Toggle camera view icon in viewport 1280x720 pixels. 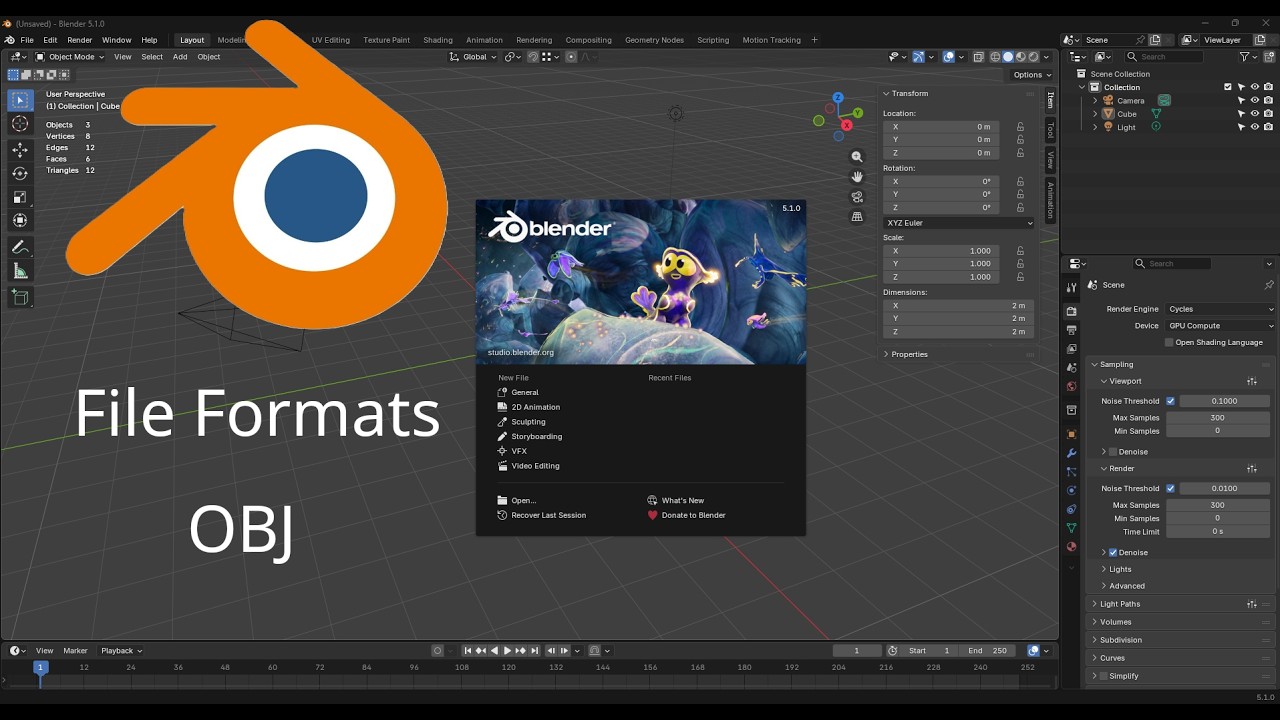point(857,197)
